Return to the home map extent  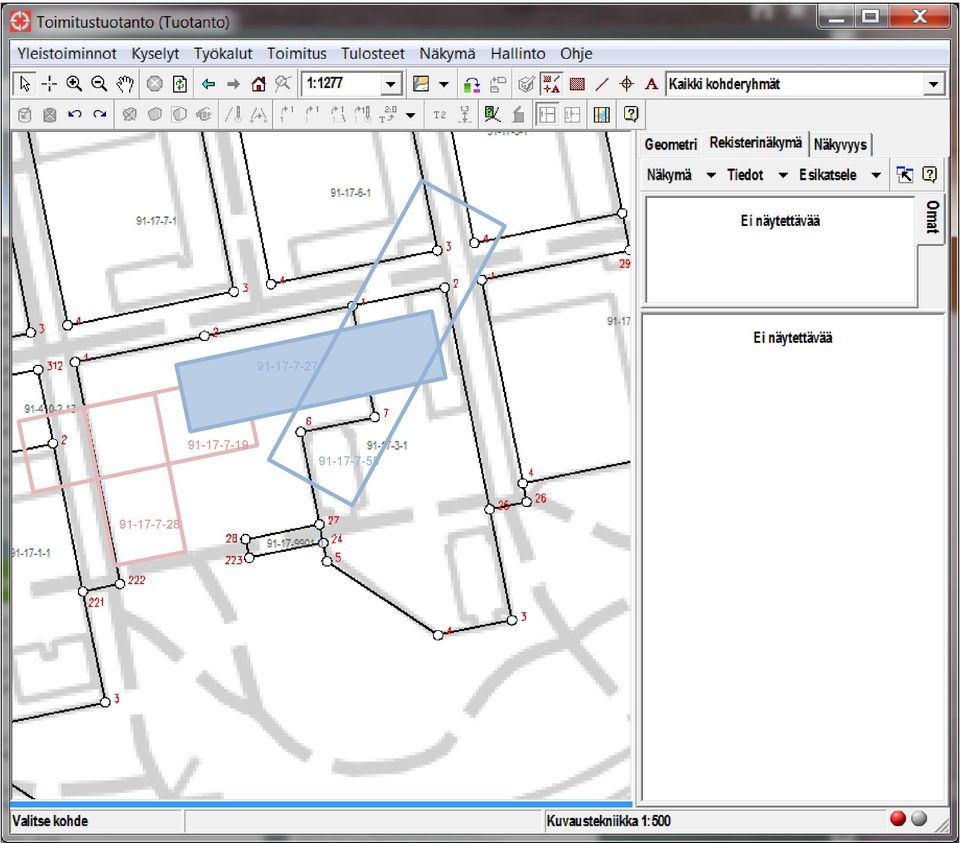coord(258,83)
